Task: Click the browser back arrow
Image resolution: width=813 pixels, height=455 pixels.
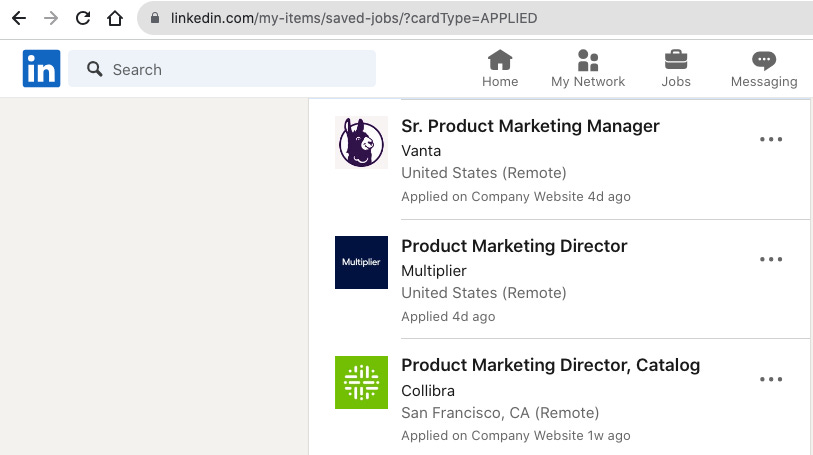Action: coord(18,18)
